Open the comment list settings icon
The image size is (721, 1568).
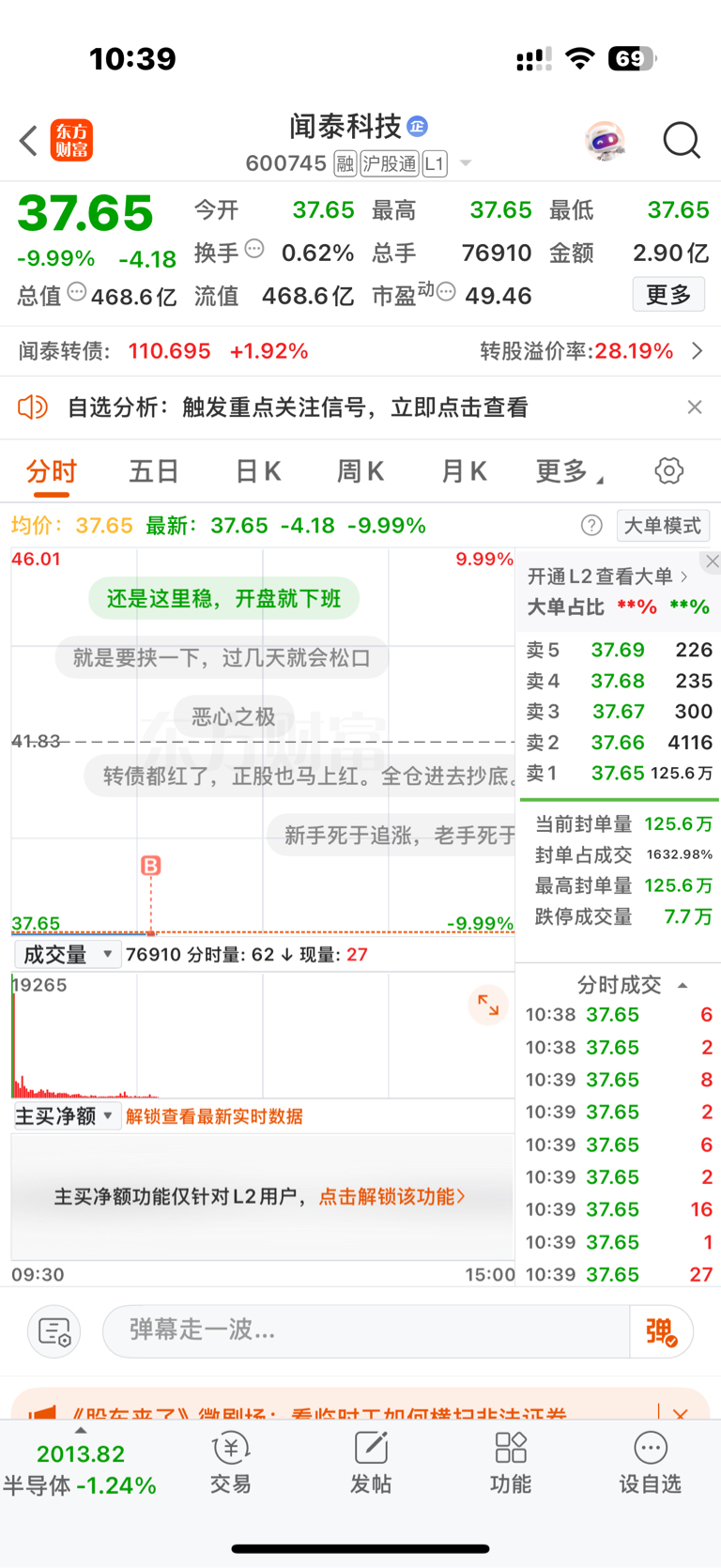click(x=54, y=1331)
